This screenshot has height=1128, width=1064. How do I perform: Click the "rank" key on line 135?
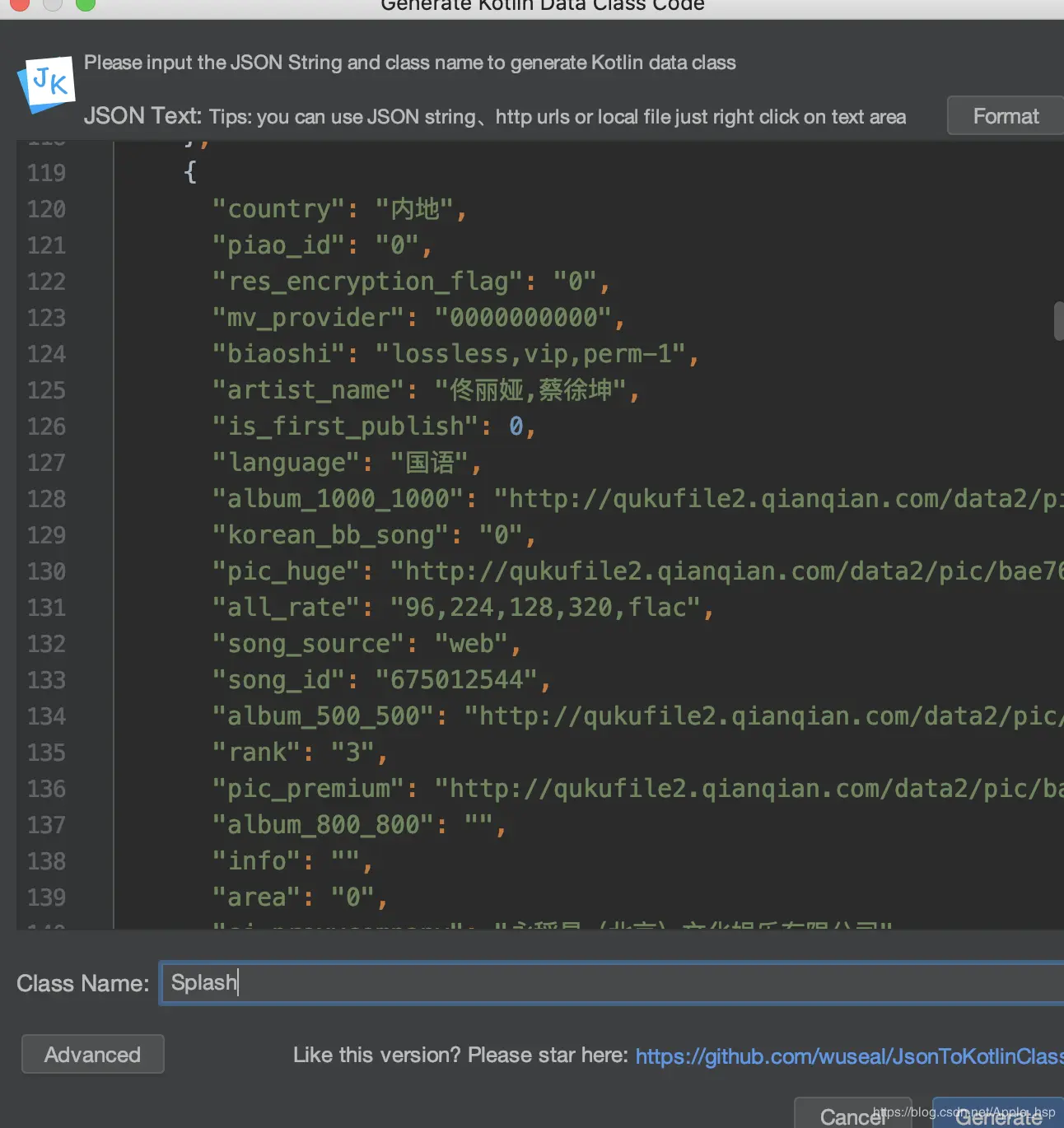click(257, 753)
